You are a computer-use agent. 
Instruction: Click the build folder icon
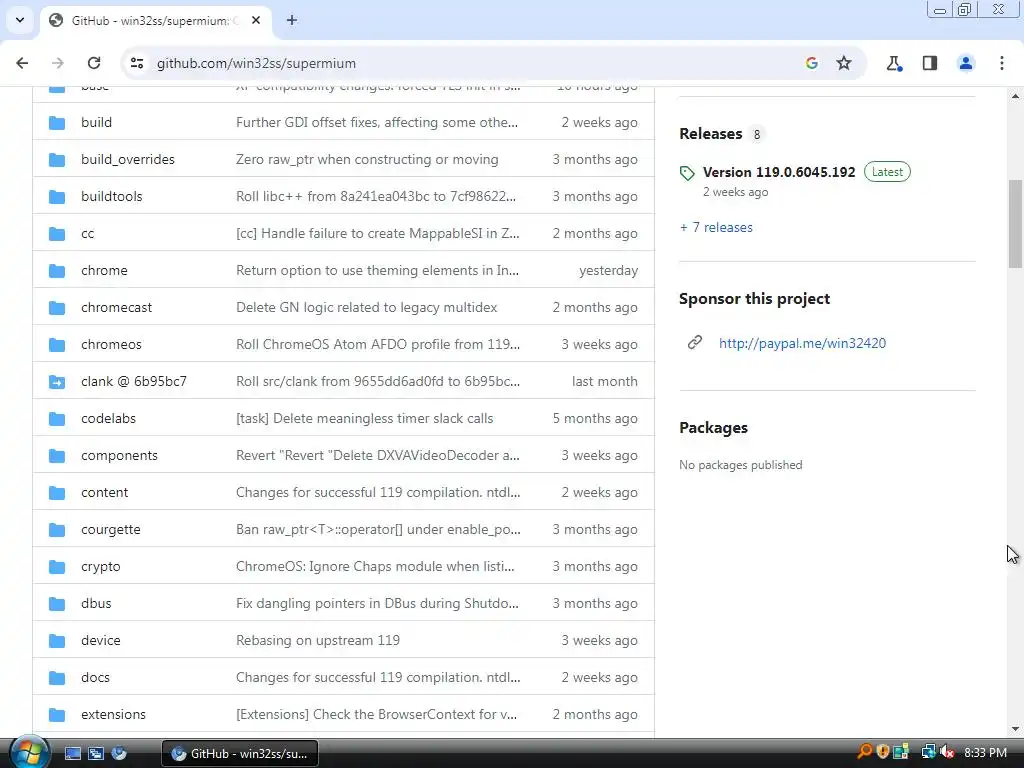coord(57,123)
